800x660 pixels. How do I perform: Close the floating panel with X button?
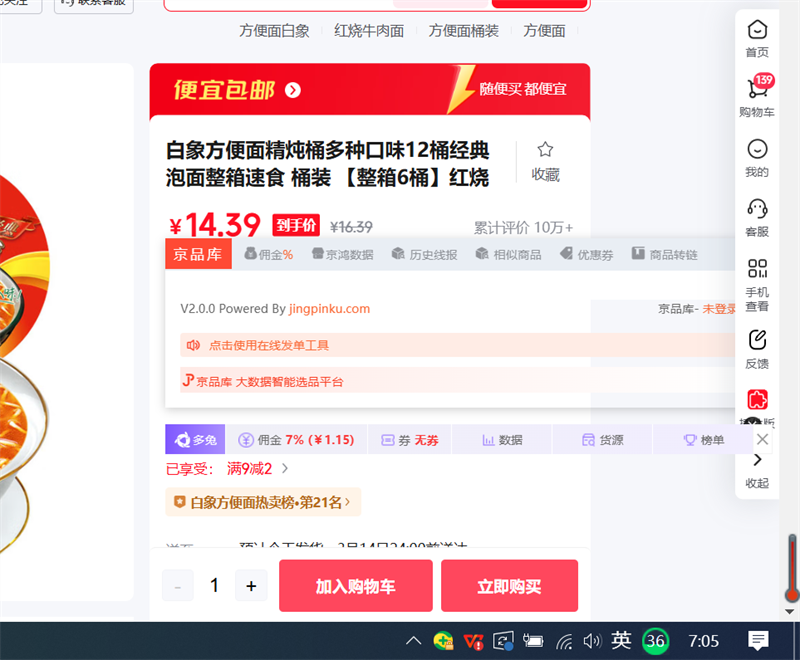pyautogui.click(x=763, y=440)
